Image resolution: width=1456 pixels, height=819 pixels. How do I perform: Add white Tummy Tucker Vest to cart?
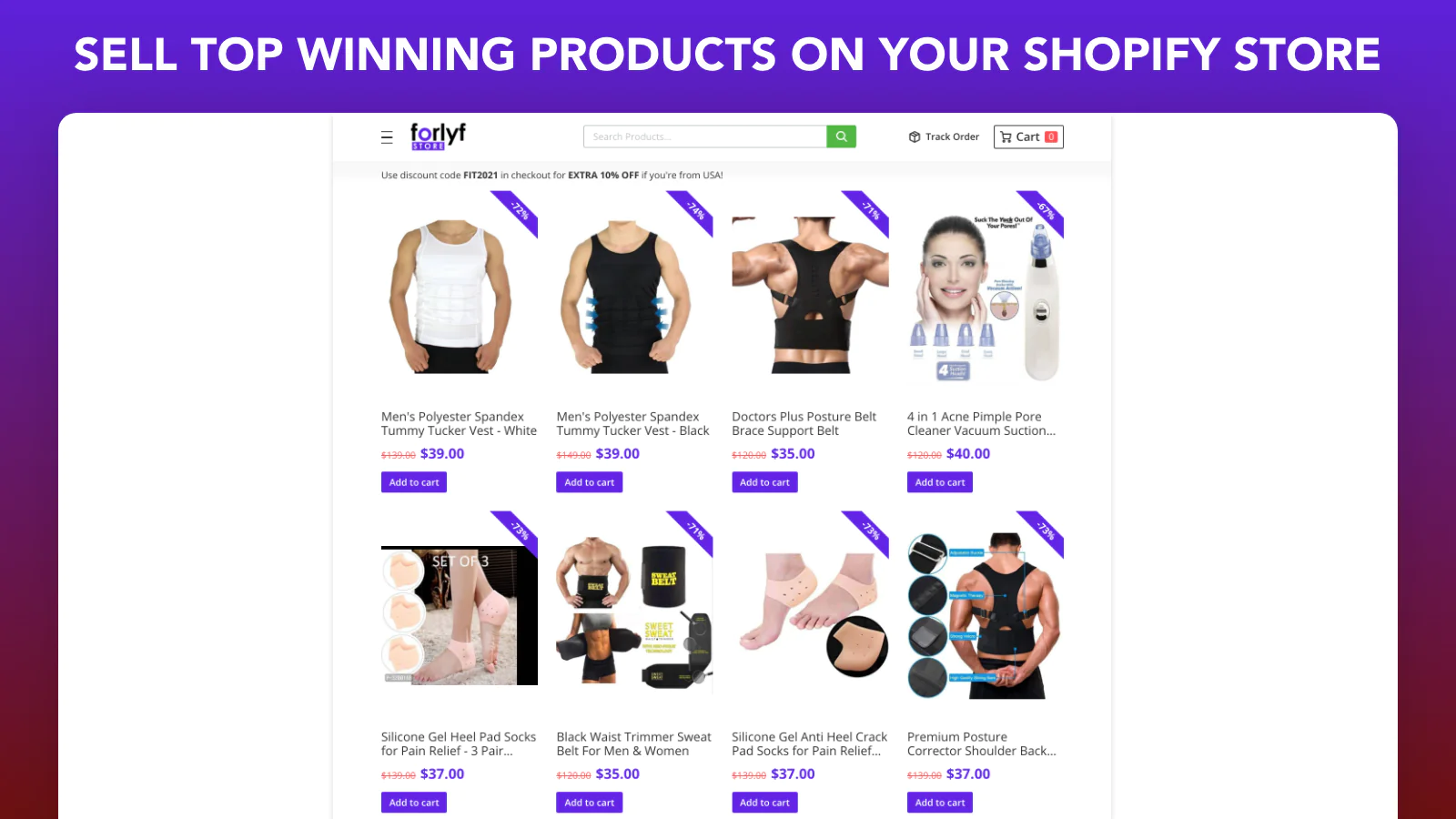(x=414, y=482)
